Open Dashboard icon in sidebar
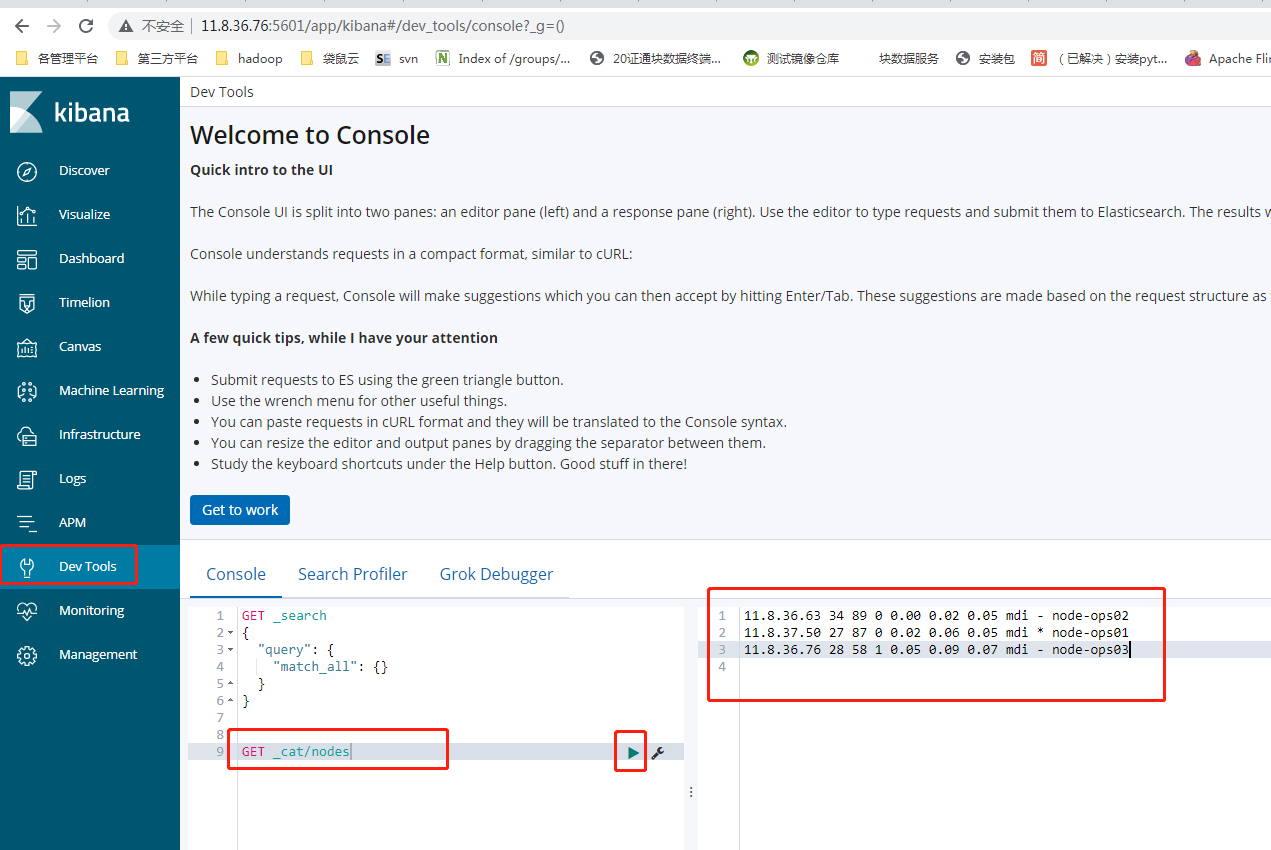This screenshot has width=1271, height=850. tap(27, 259)
